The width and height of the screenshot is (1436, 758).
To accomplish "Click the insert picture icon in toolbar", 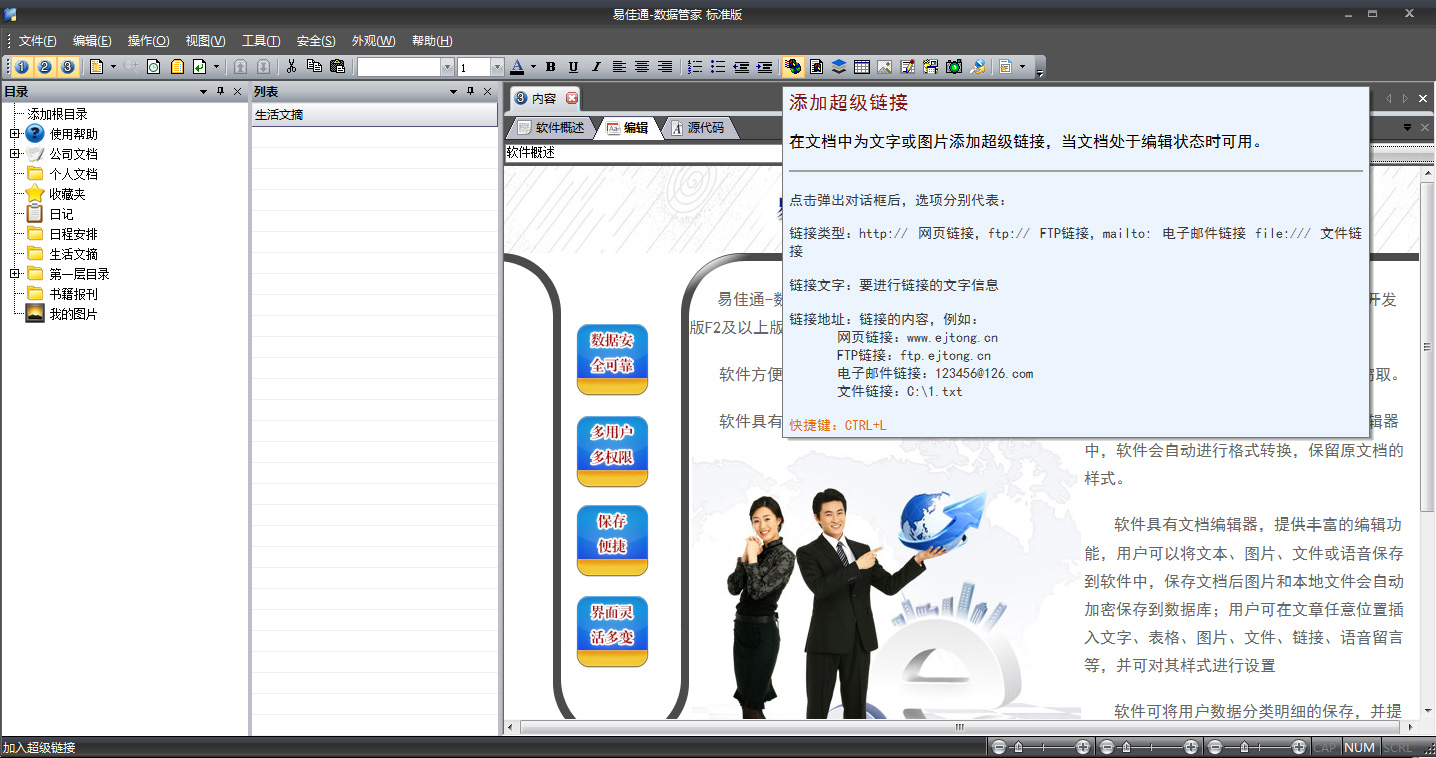I will [x=884, y=67].
